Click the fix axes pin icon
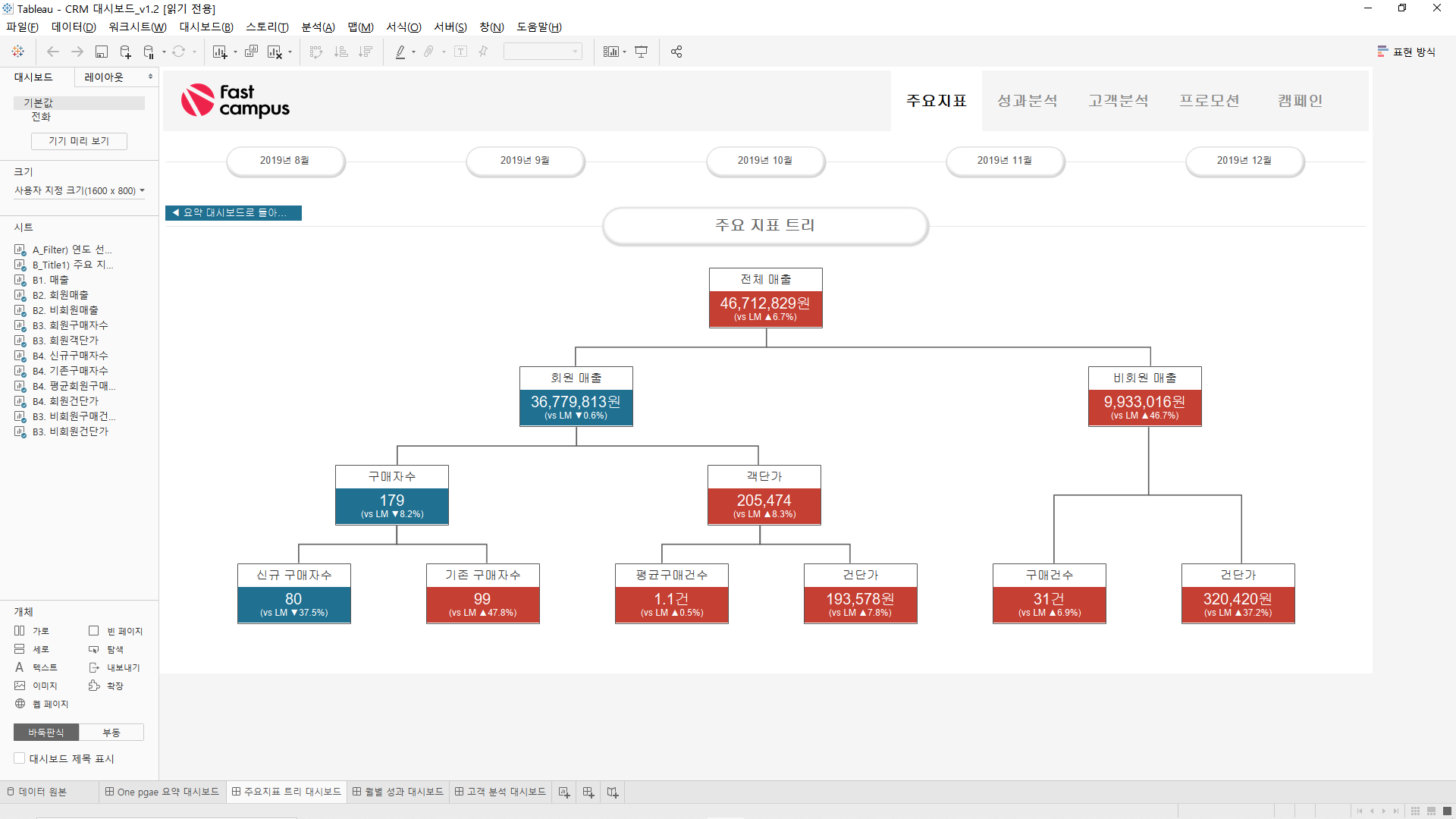Image resolution: width=1456 pixels, height=819 pixels. 483,52
